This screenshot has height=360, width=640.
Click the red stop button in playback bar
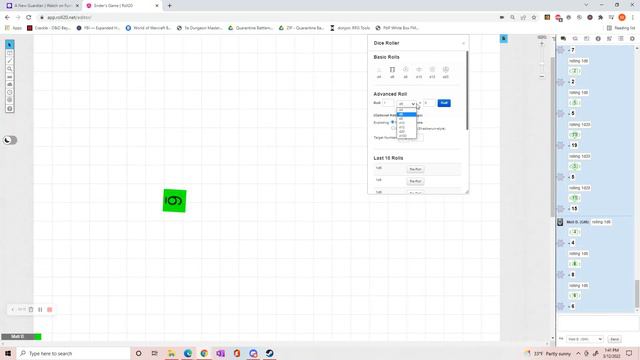tap(50, 309)
